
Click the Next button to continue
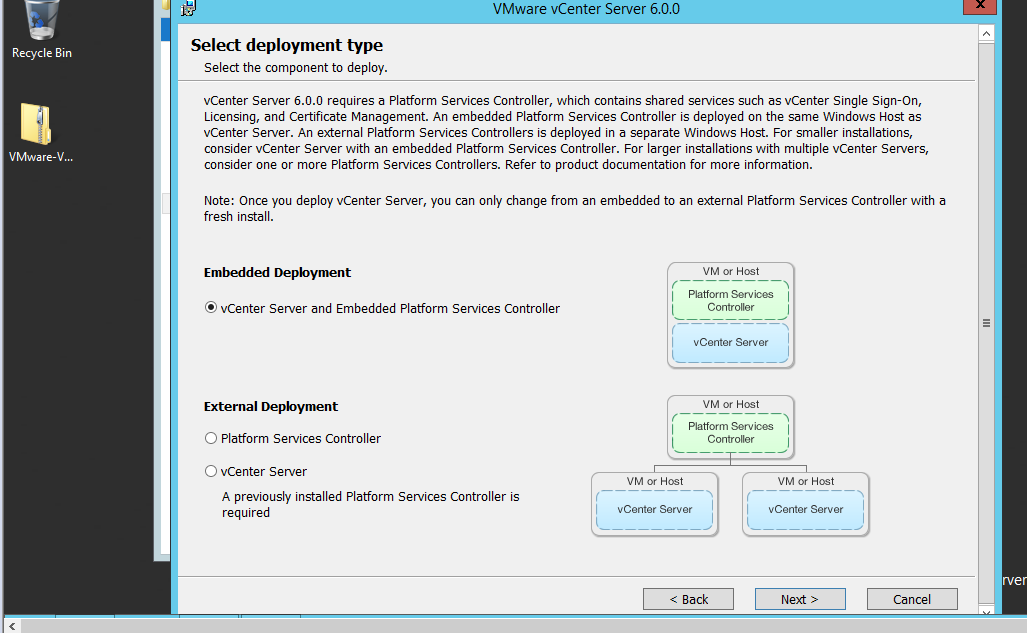[799, 598]
